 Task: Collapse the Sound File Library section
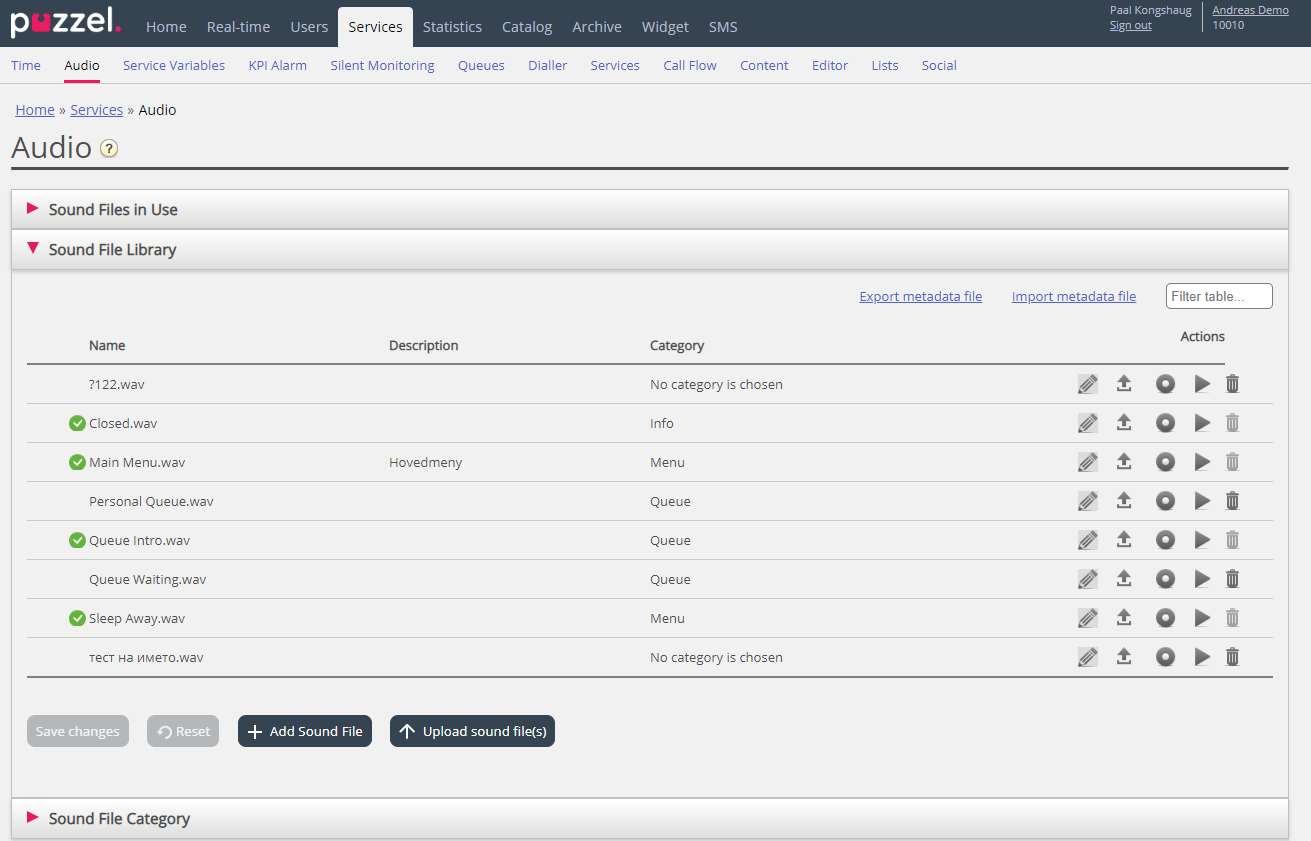click(x=112, y=250)
